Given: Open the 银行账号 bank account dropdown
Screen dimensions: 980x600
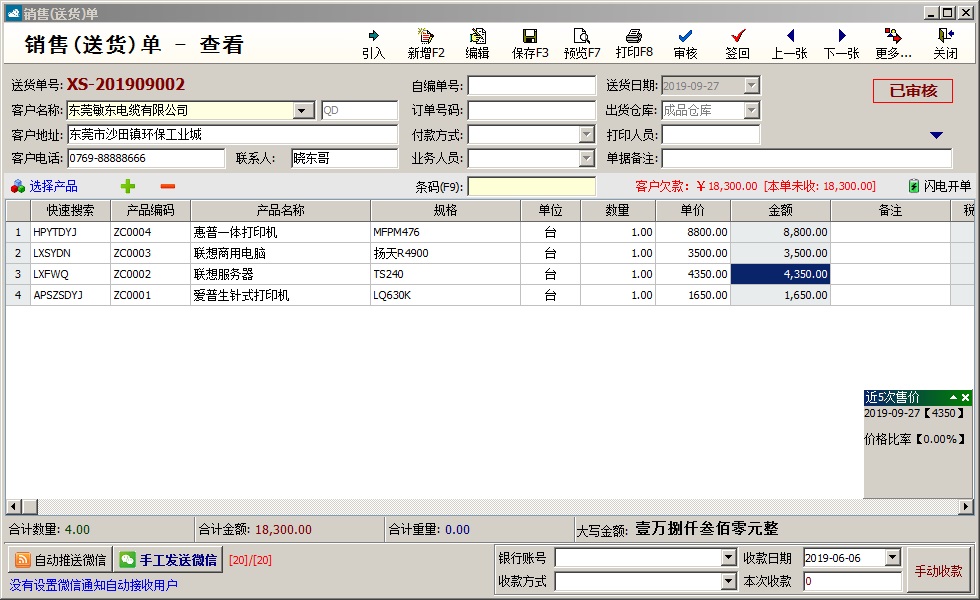Looking at the screenshot, I should [x=728, y=557].
